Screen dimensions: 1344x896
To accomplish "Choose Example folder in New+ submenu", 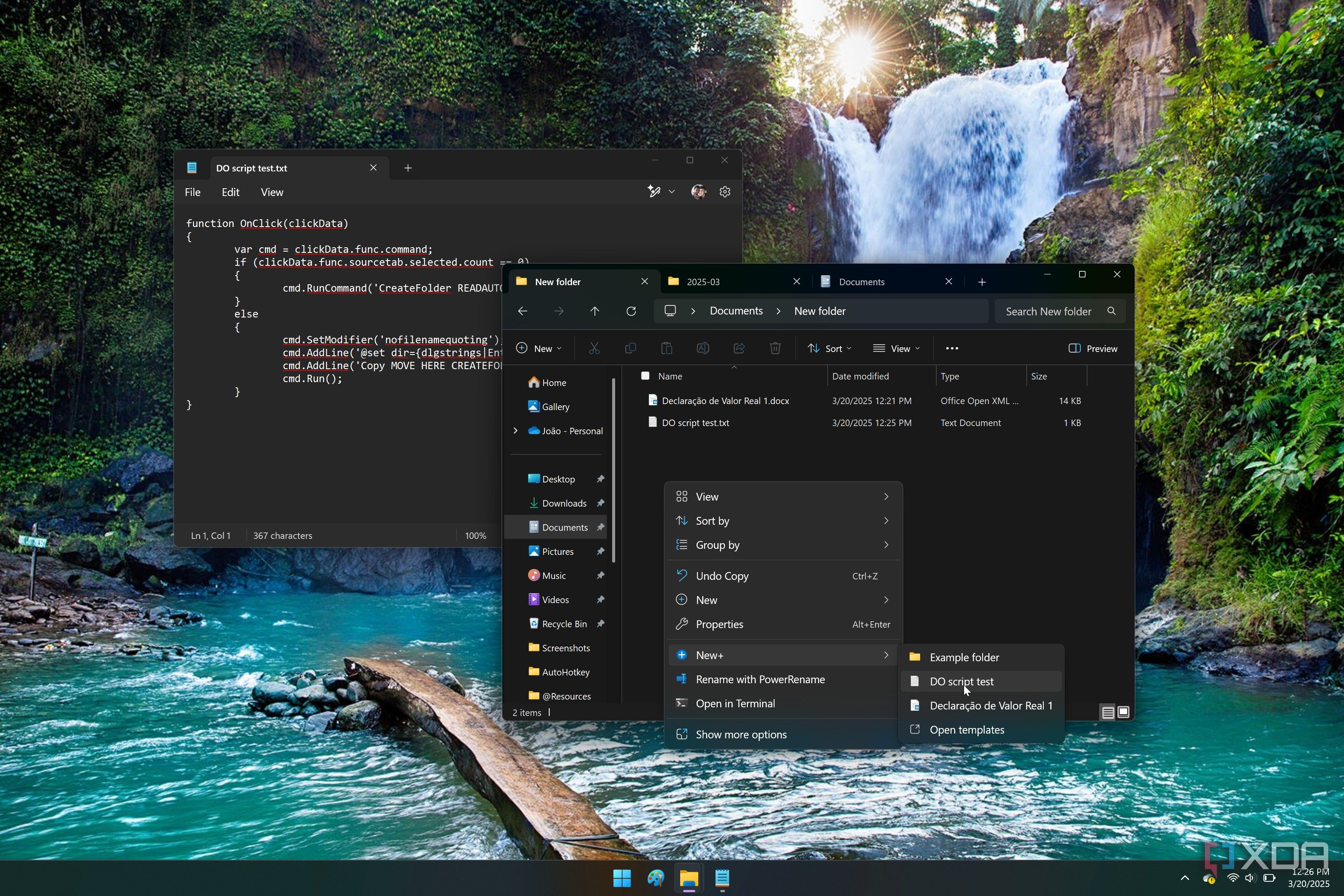I will (981, 657).
